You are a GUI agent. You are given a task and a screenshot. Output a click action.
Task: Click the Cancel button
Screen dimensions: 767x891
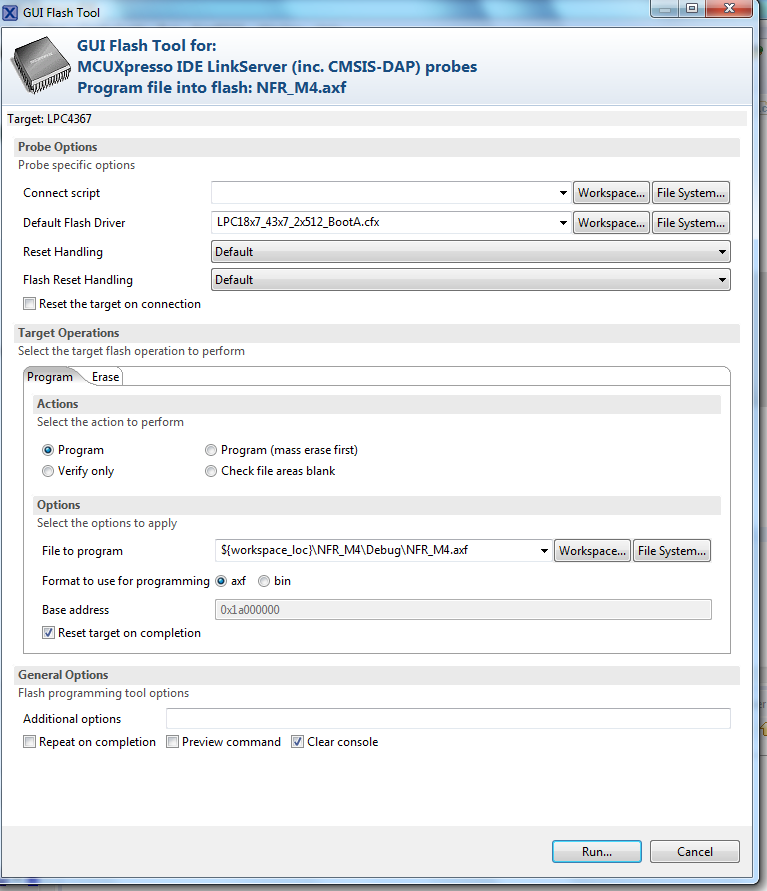pos(695,851)
